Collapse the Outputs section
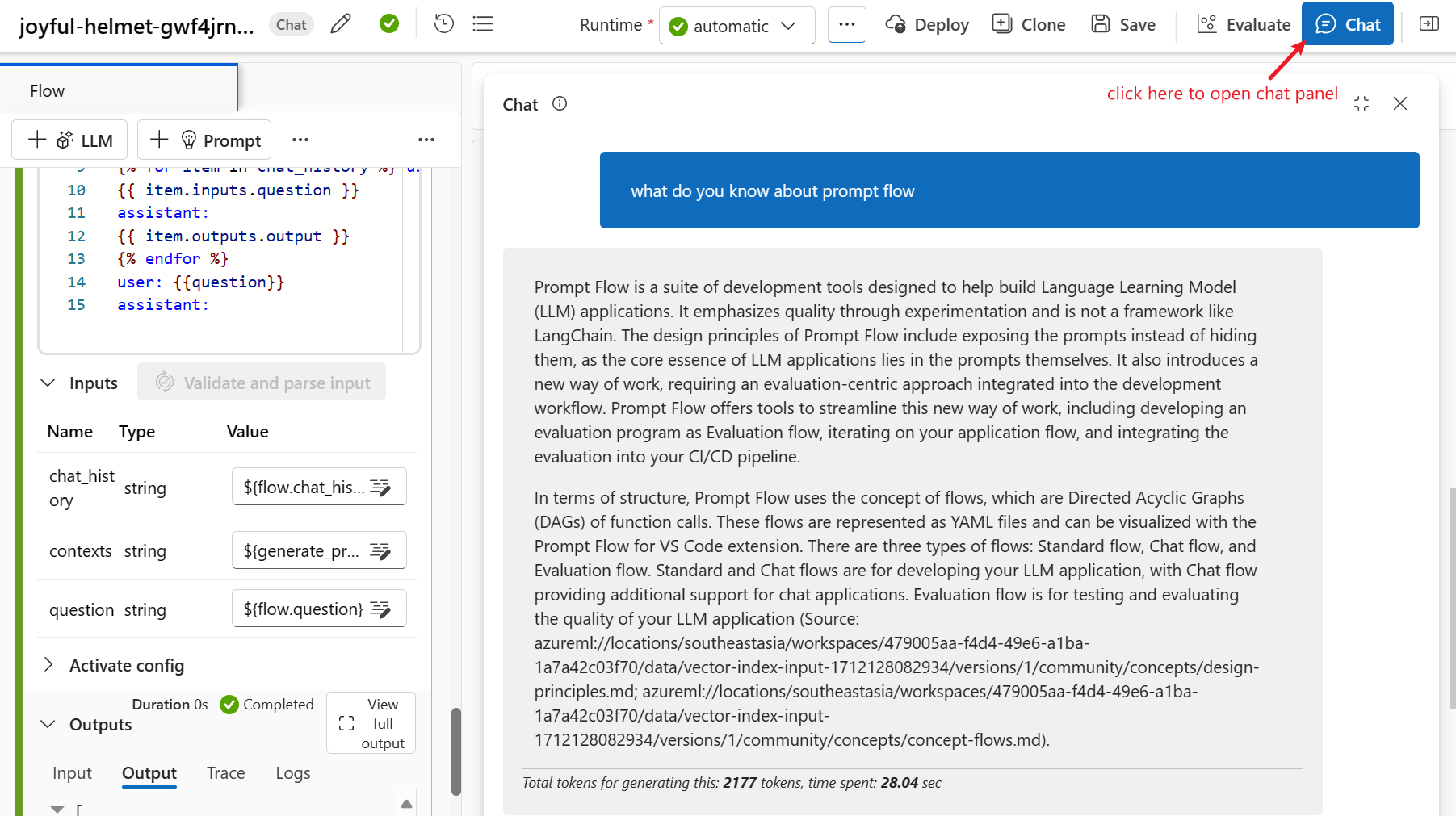Viewport: 1456px width, 816px height. point(48,724)
